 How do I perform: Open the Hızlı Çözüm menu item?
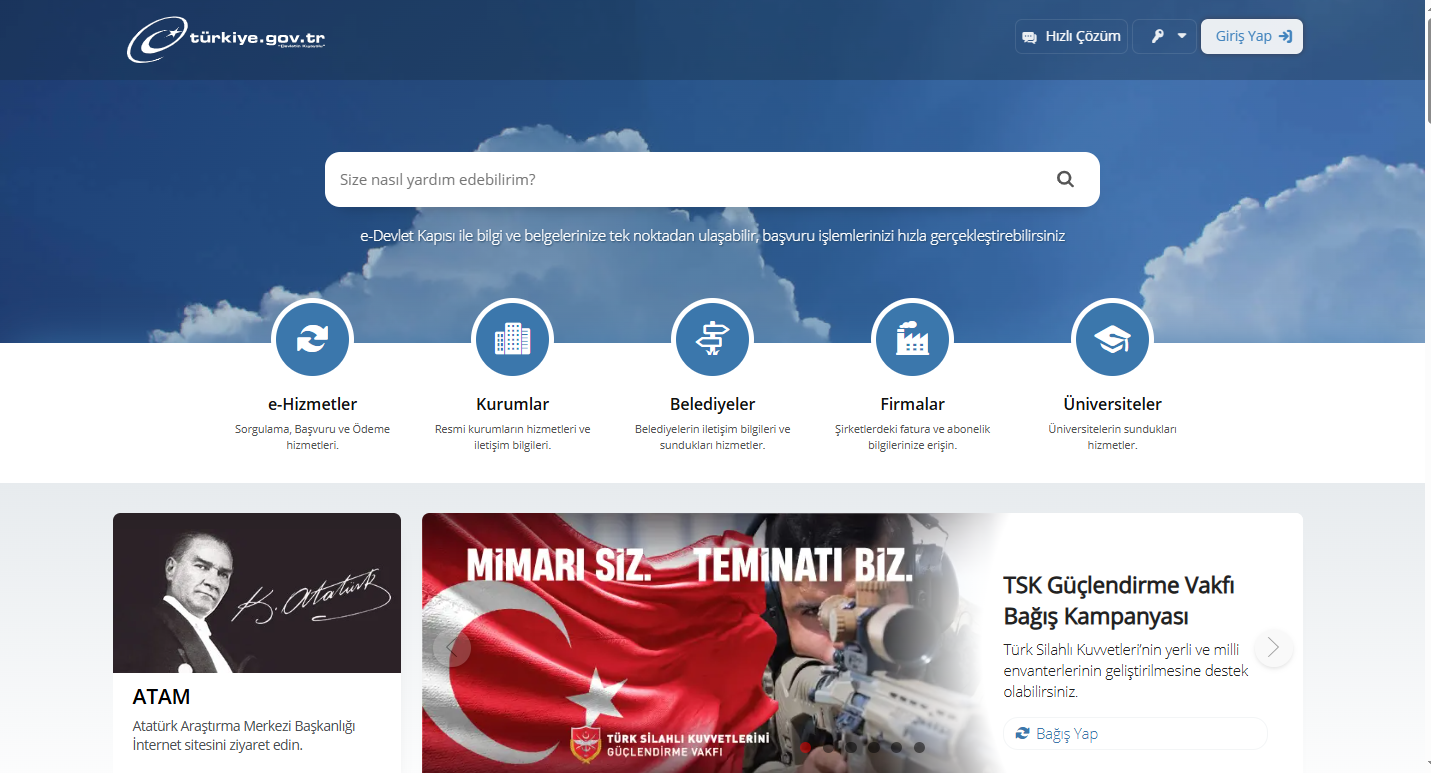1071,36
